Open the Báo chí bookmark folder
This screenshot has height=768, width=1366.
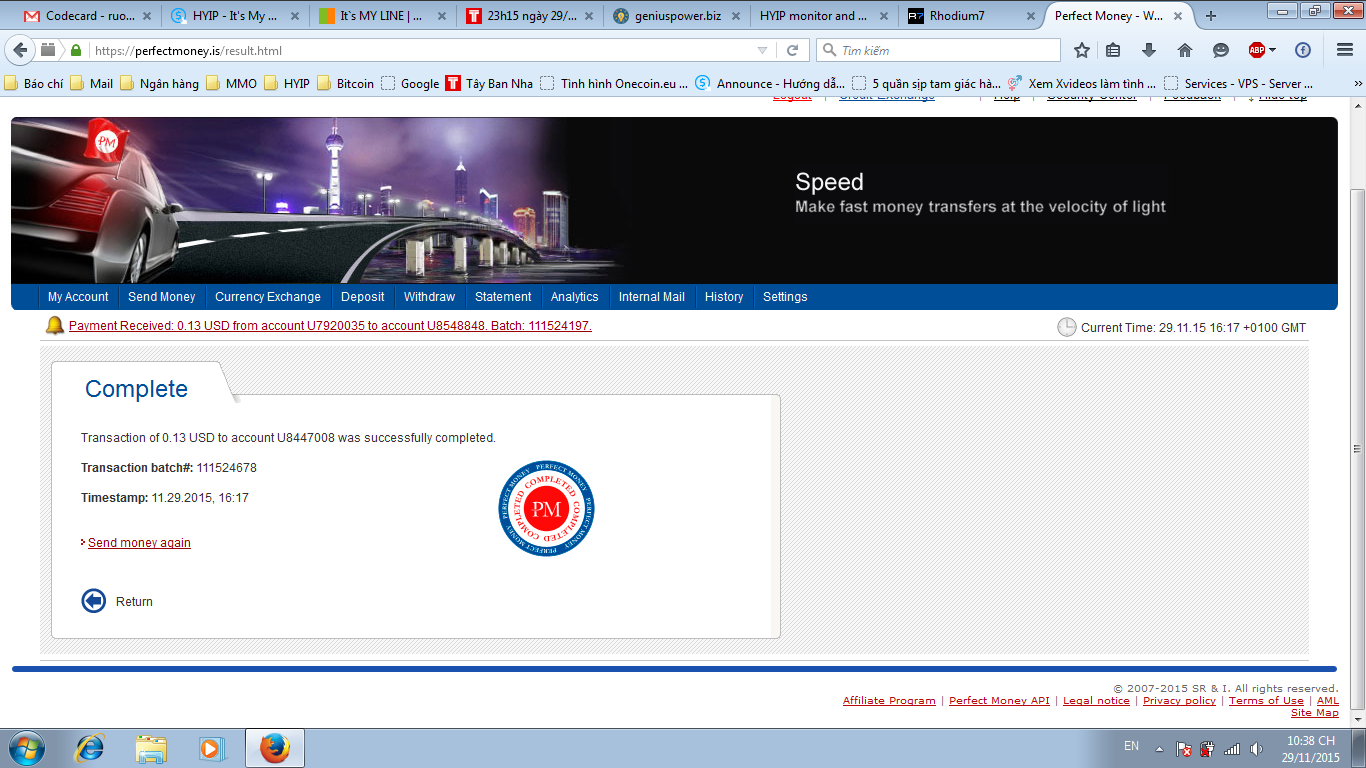[x=36, y=84]
